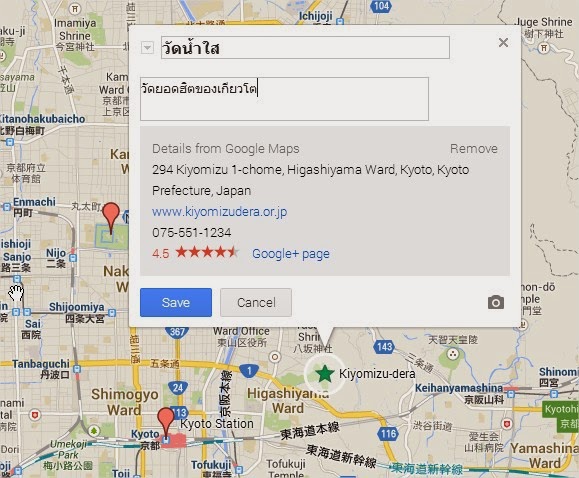Image resolution: width=579 pixels, height=478 pixels.
Task: Save the edited place details
Action: click(176, 303)
